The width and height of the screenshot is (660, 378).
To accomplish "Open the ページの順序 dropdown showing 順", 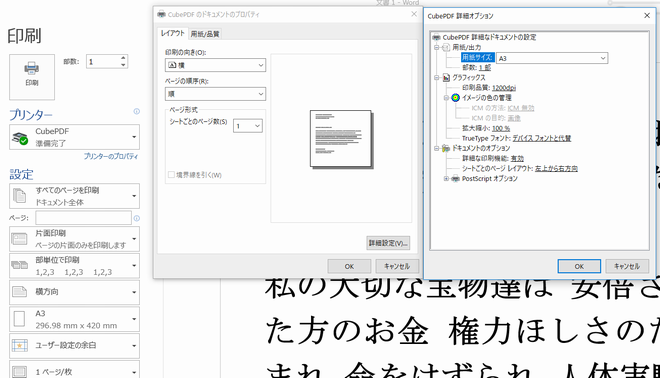I will (215, 94).
